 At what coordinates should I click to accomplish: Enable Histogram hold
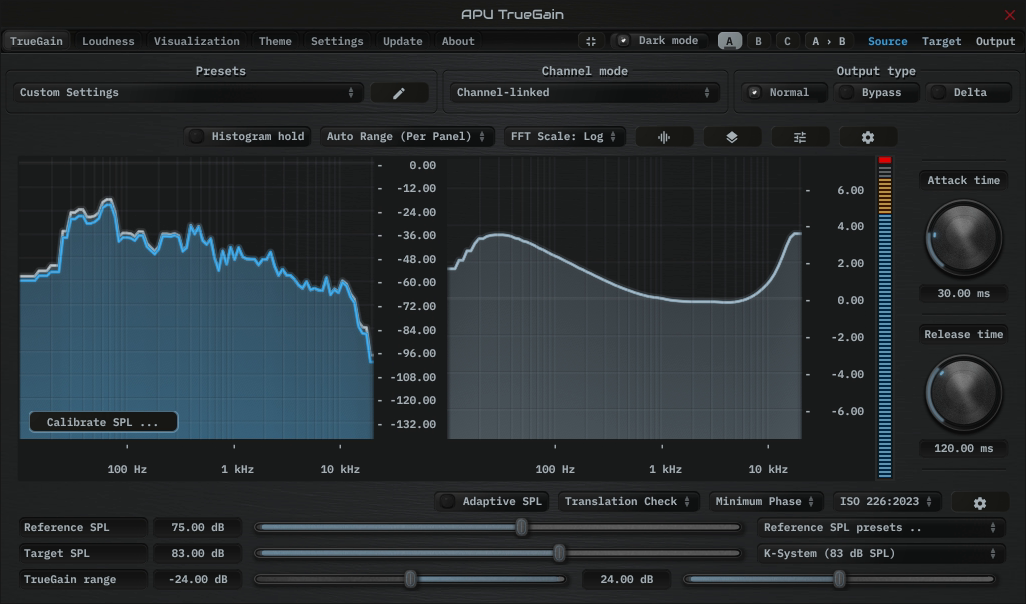pos(248,136)
